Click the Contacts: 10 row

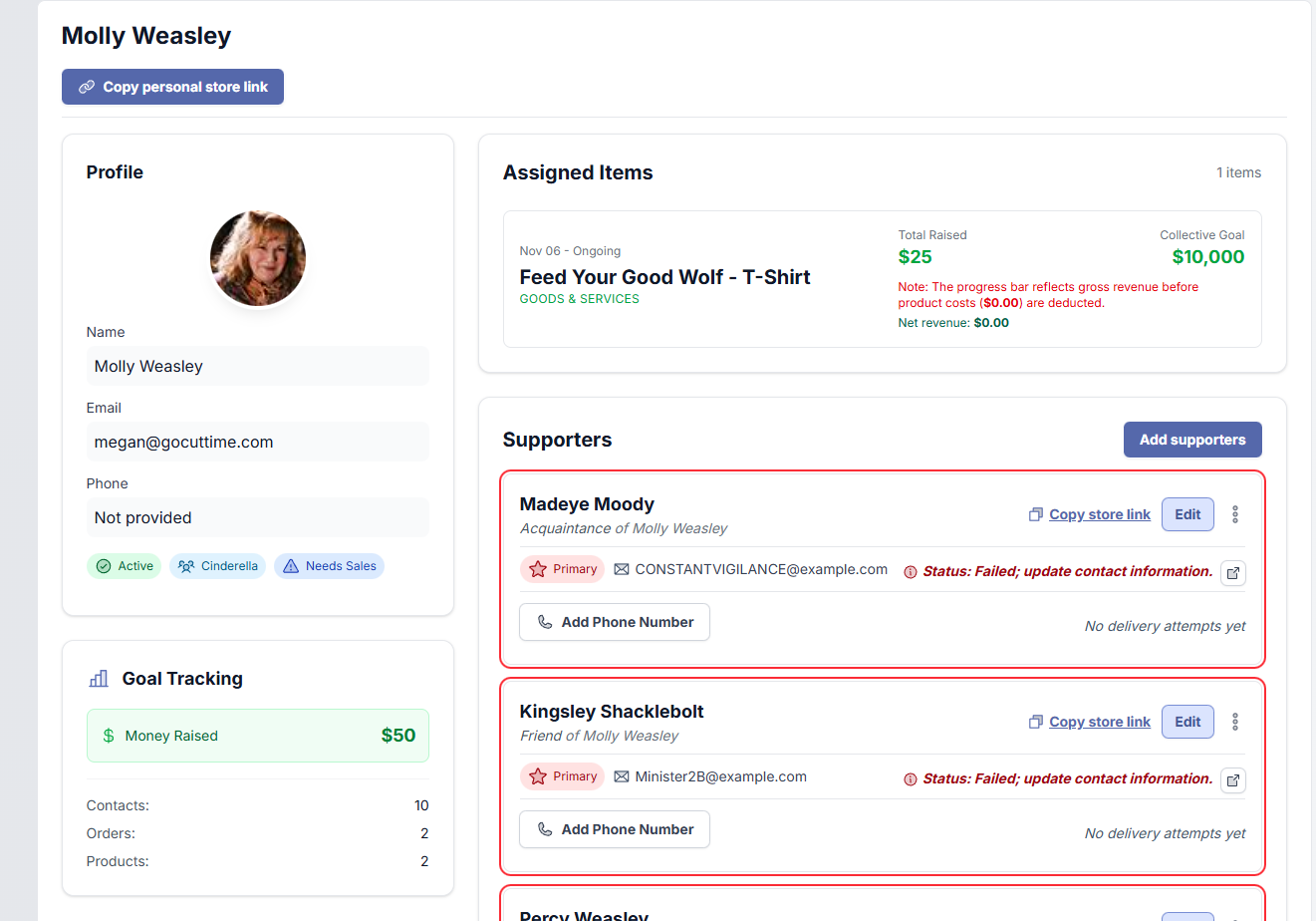(258, 805)
